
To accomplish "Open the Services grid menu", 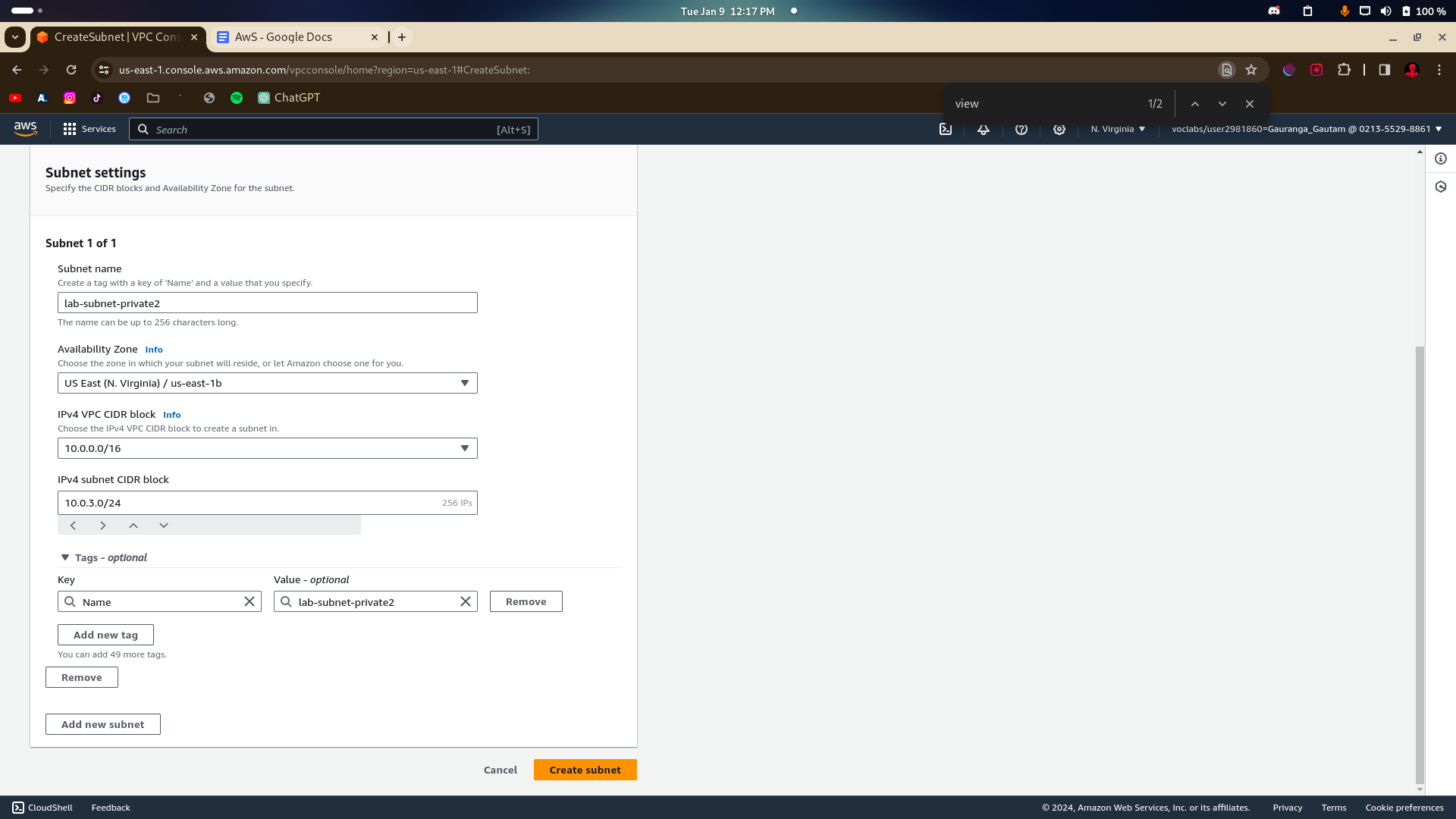I will 89,129.
